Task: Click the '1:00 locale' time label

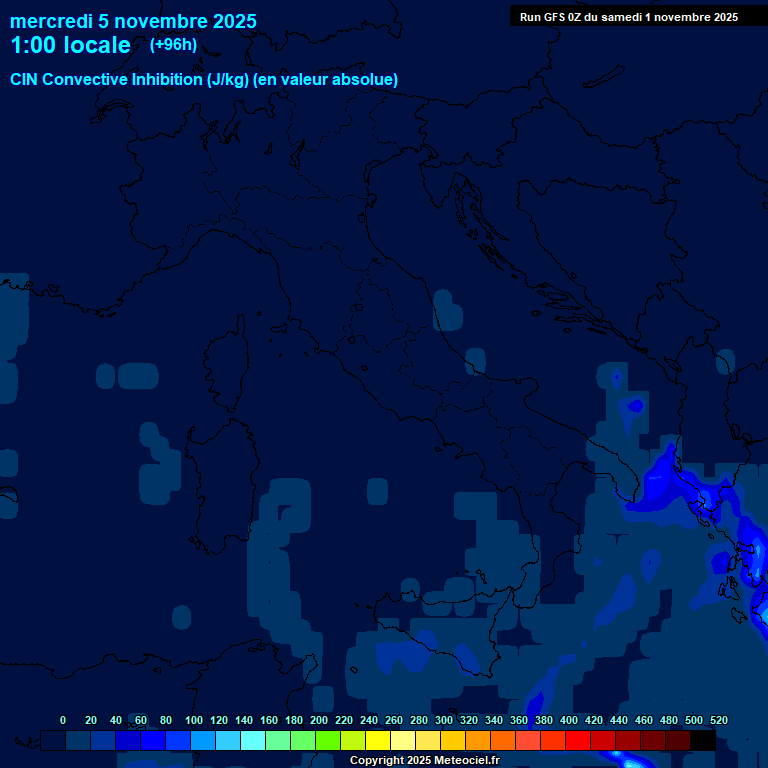Action: 70,46
